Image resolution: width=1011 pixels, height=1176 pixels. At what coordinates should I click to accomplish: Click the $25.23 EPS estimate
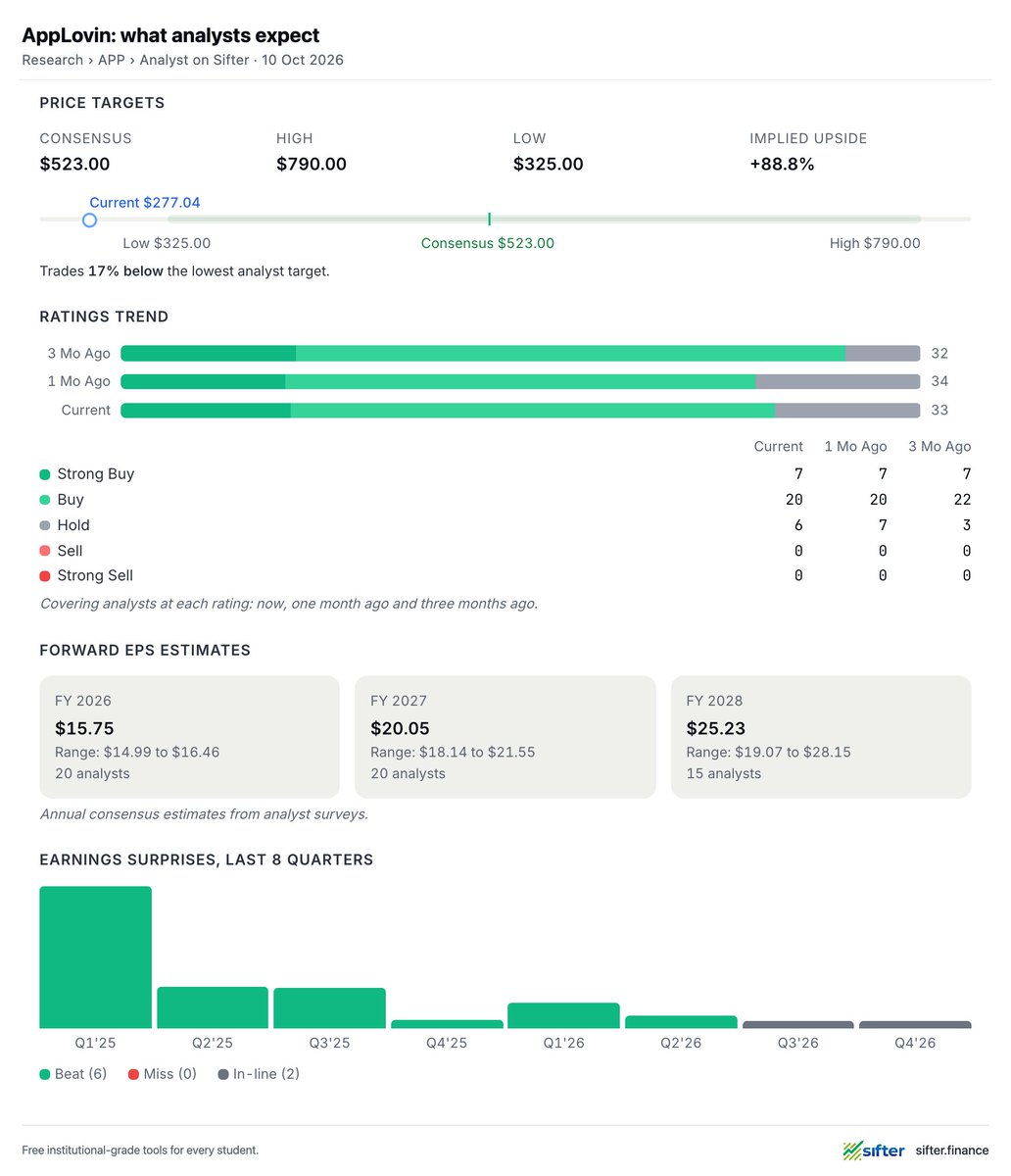tap(716, 728)
